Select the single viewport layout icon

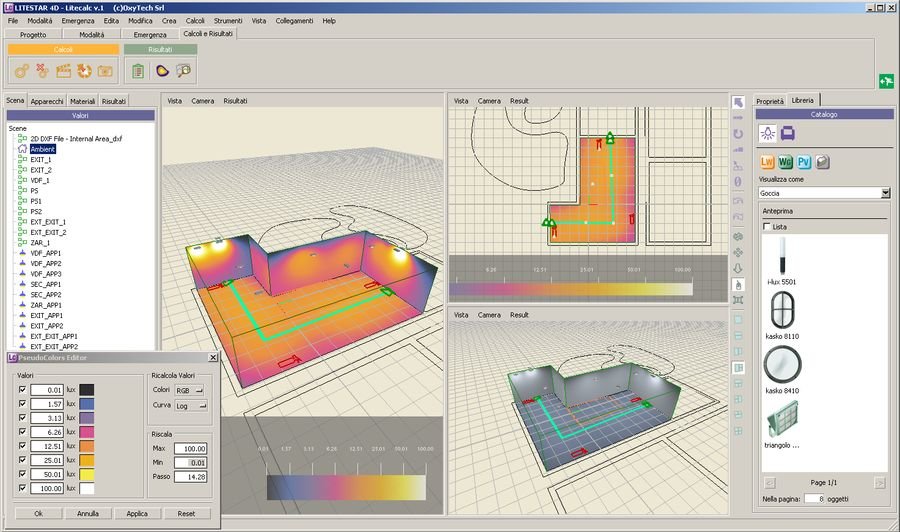pos(738,320)
